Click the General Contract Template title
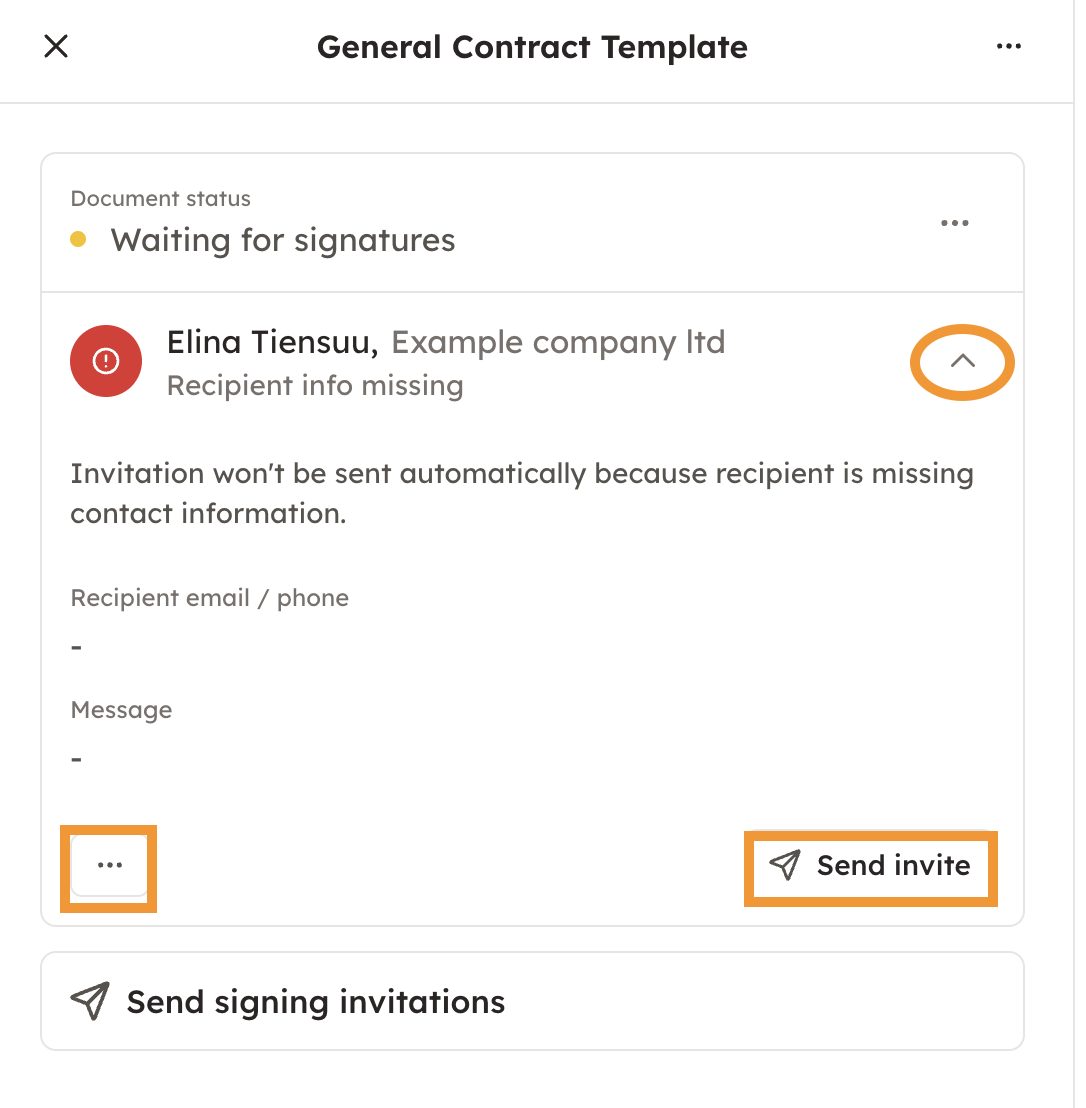This screenshot has width=1086, height=1108. [x=532, y=47]
